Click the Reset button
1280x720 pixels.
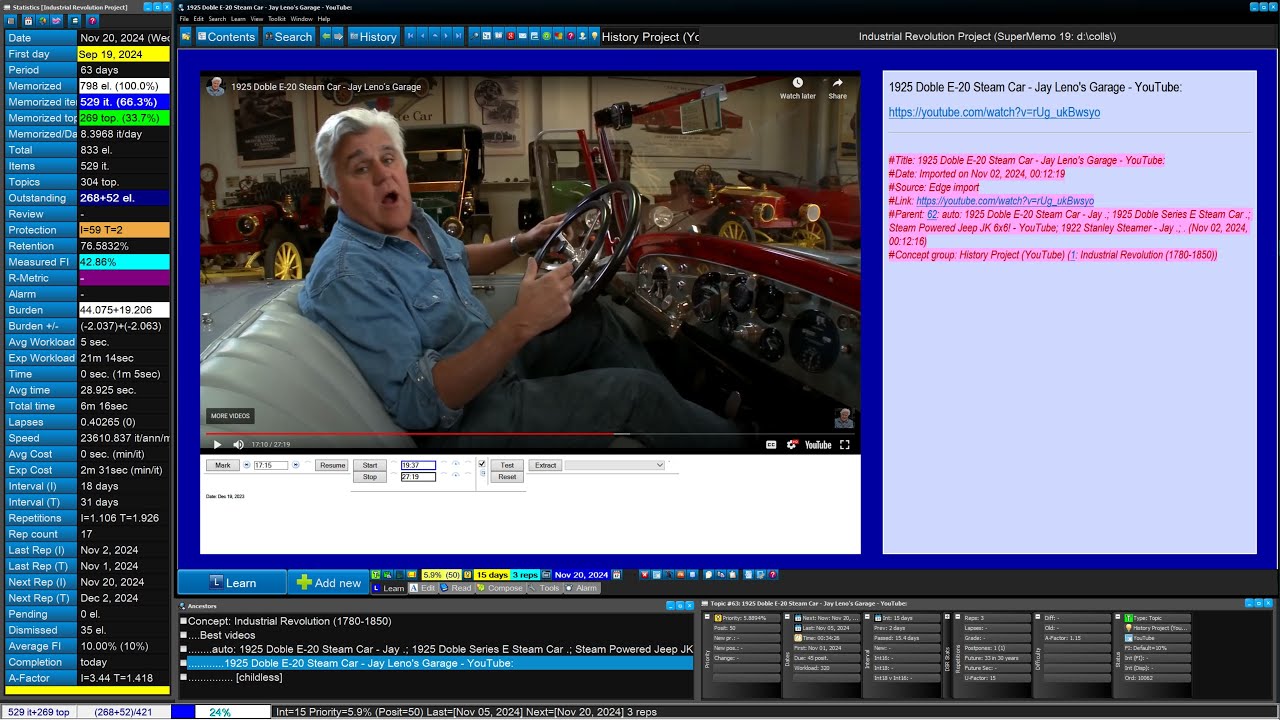[x=507, y=477]
